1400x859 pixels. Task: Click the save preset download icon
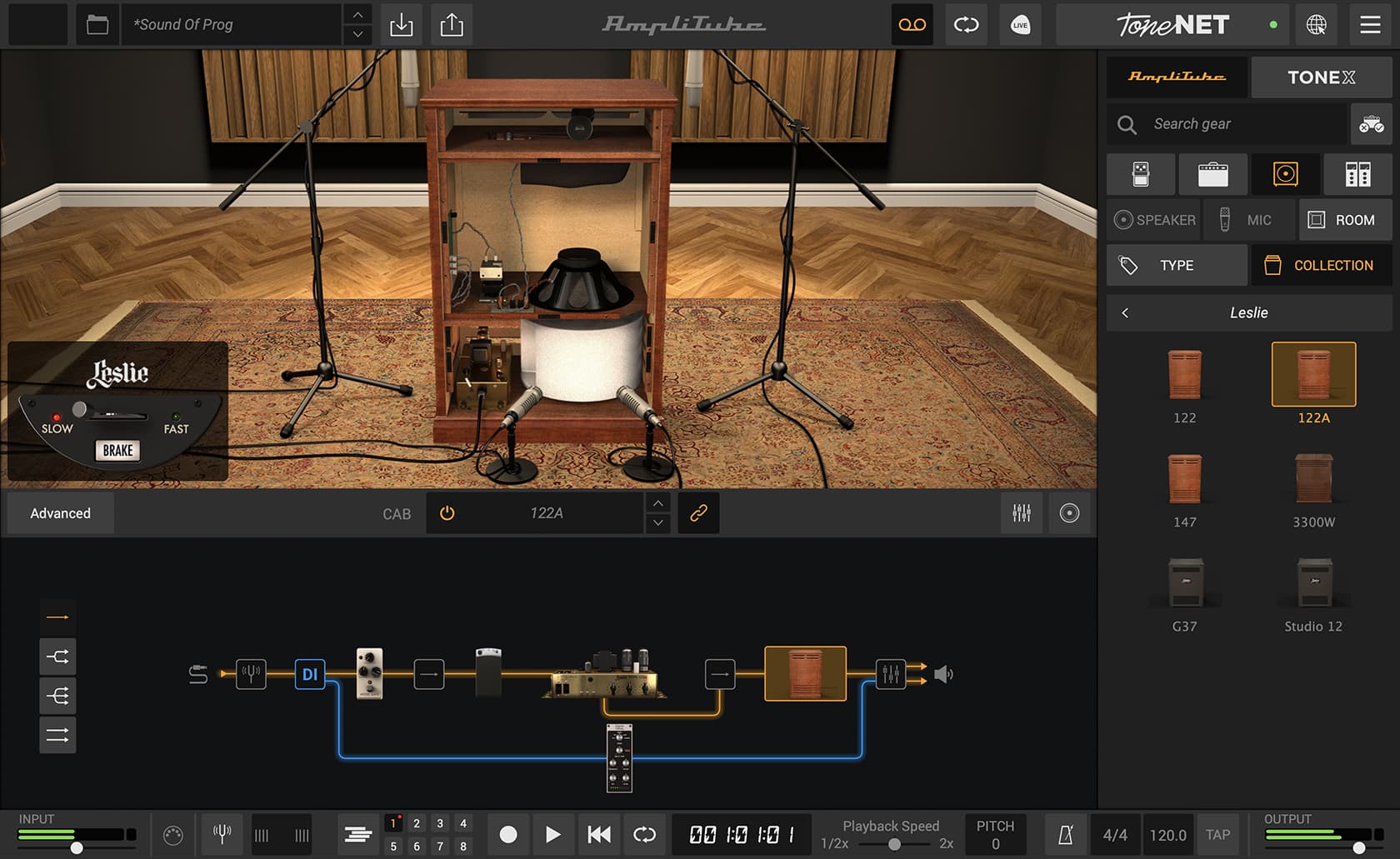[x=401, y=25]
